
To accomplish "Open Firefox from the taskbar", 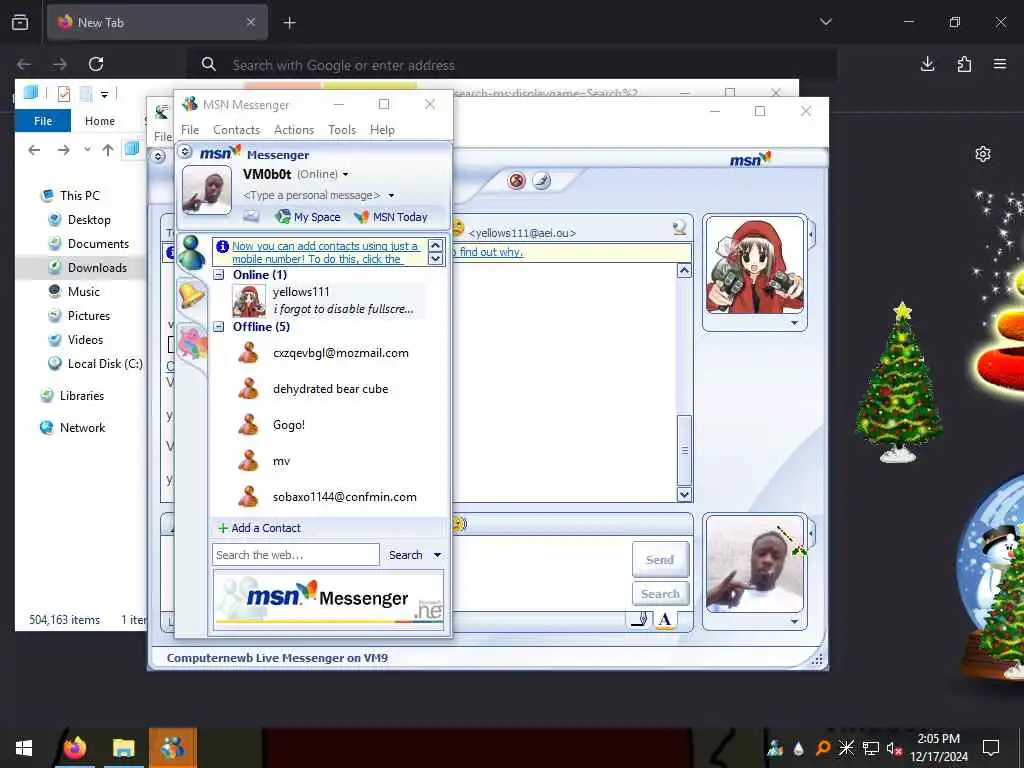I will click(x=74, y=748).
